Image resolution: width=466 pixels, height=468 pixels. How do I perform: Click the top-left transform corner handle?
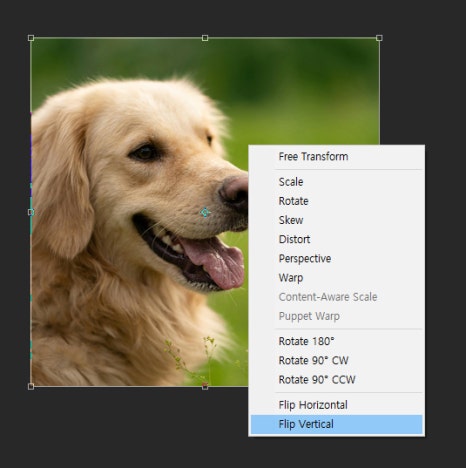click(31, 38)
